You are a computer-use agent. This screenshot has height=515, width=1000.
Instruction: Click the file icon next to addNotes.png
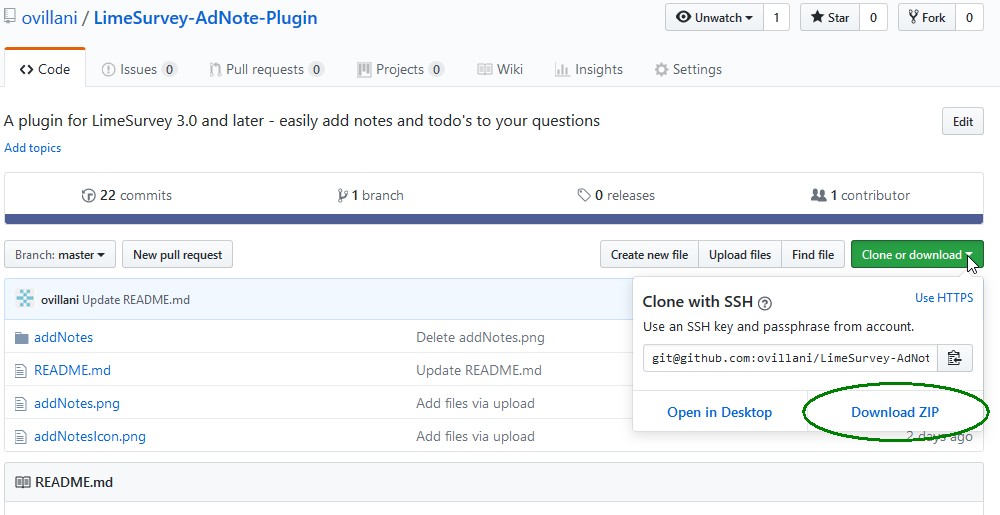[21, 404]
